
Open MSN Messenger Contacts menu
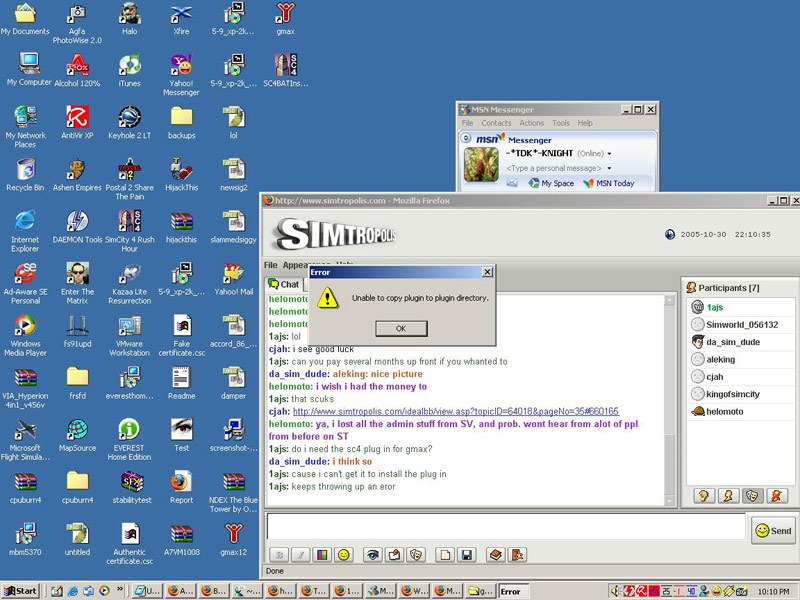tap(496, 123)
